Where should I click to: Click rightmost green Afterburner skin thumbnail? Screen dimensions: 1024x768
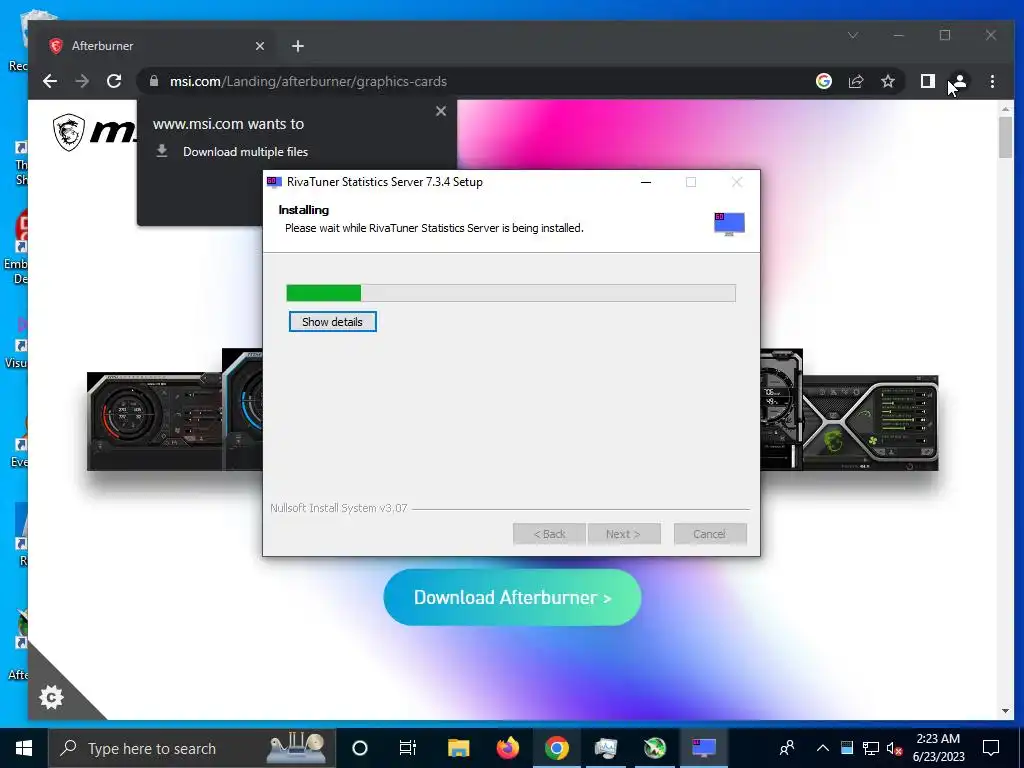870,423
